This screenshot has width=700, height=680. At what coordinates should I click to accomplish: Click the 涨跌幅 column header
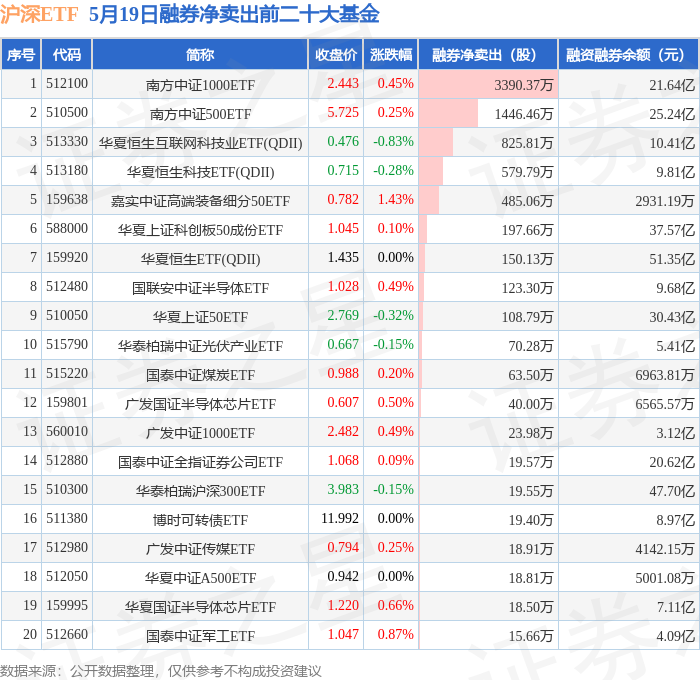coord(391,55)
